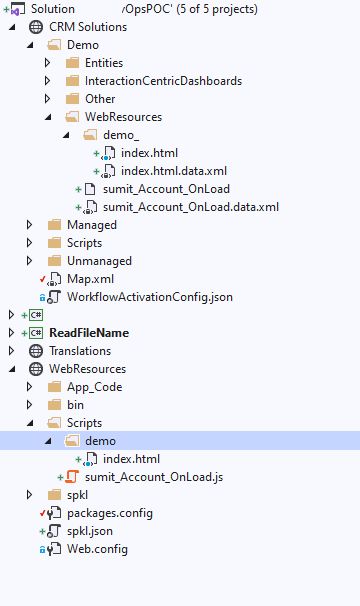This screenshot has height=606, width=360.
Task: Select Map.xml in the tree
Action: pos(90,279)
